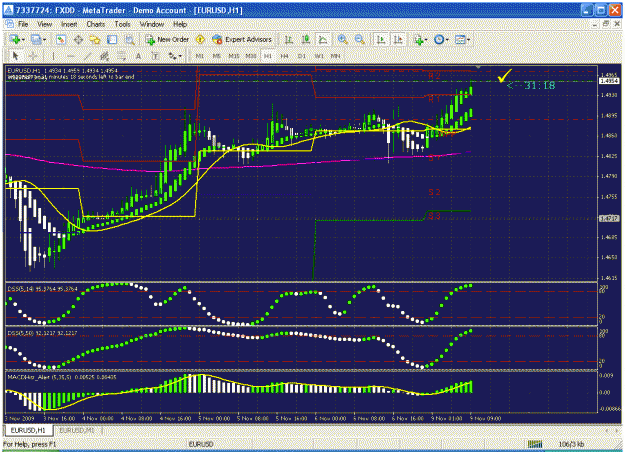Viewport: 625px width, 452px height.
Task: Click the New Order button
Action: (x=167, y=39)
